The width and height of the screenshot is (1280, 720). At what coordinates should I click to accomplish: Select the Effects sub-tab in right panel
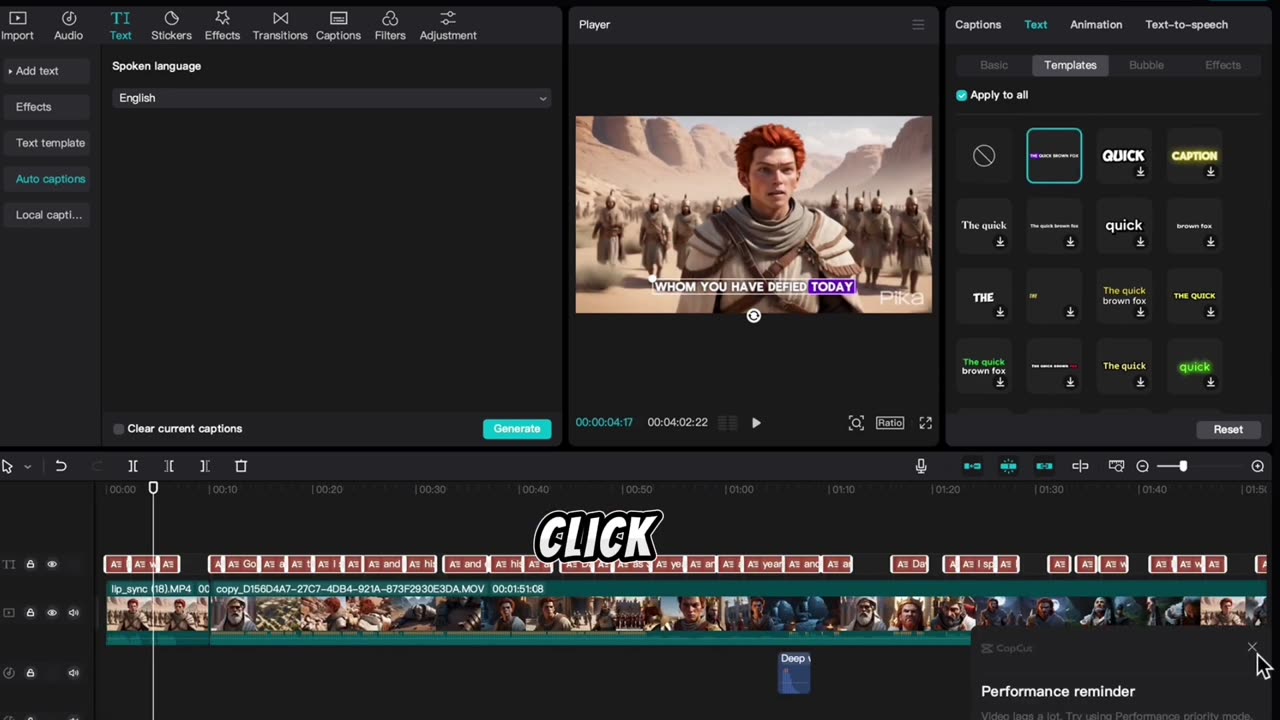[1222, 65]
